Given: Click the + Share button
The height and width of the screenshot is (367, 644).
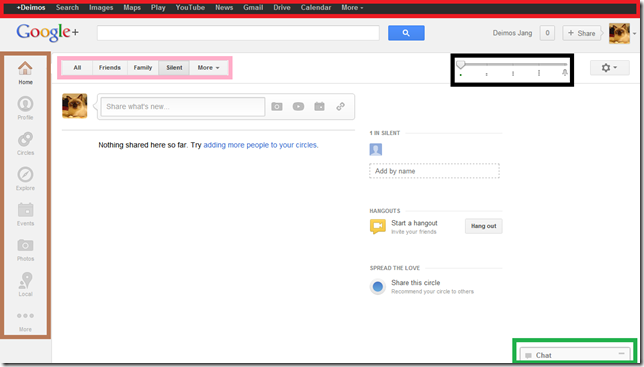Looking at the screenshot, I should click(x=581, y=33).
